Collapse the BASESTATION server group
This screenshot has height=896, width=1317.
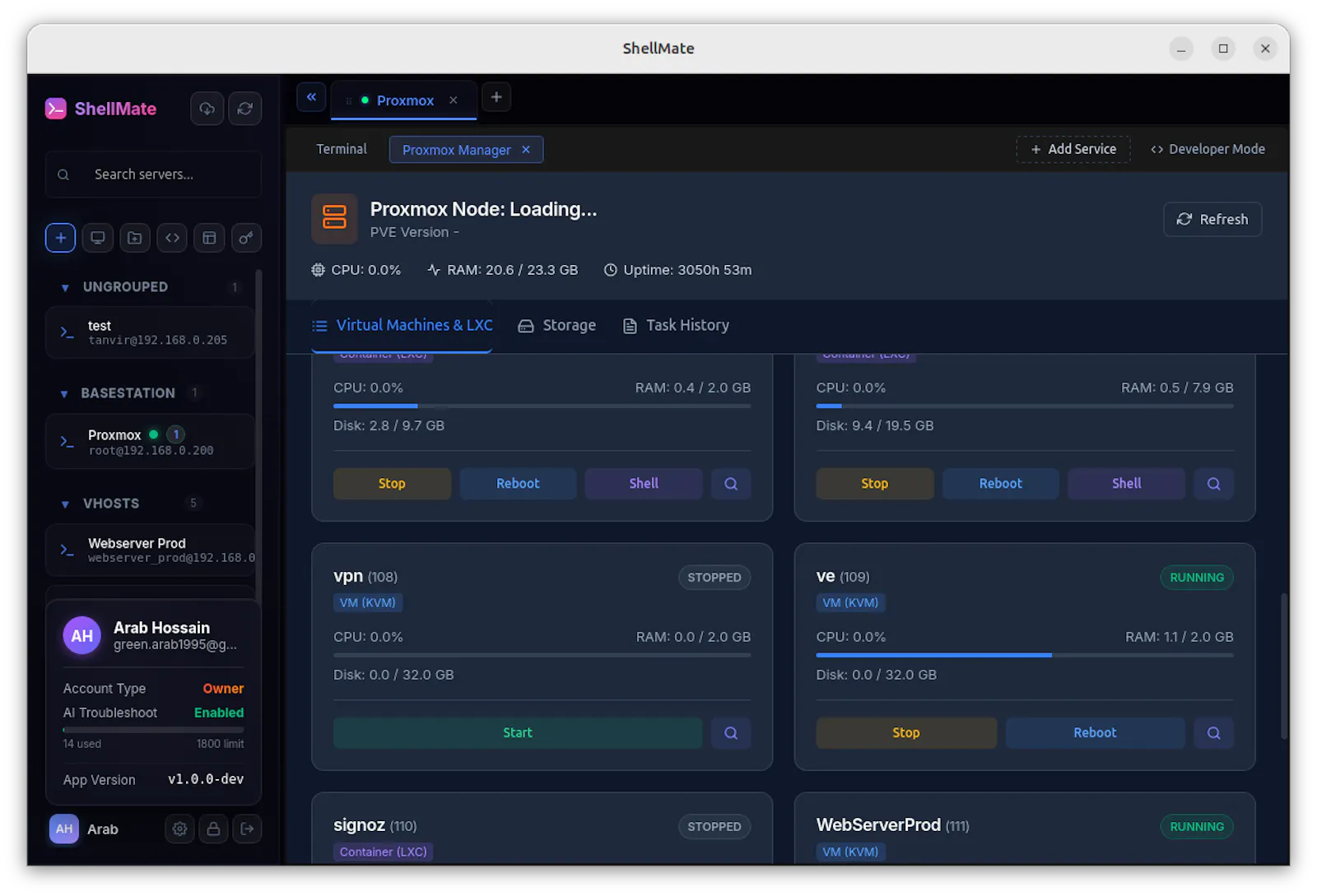click(x=64, y=394)
